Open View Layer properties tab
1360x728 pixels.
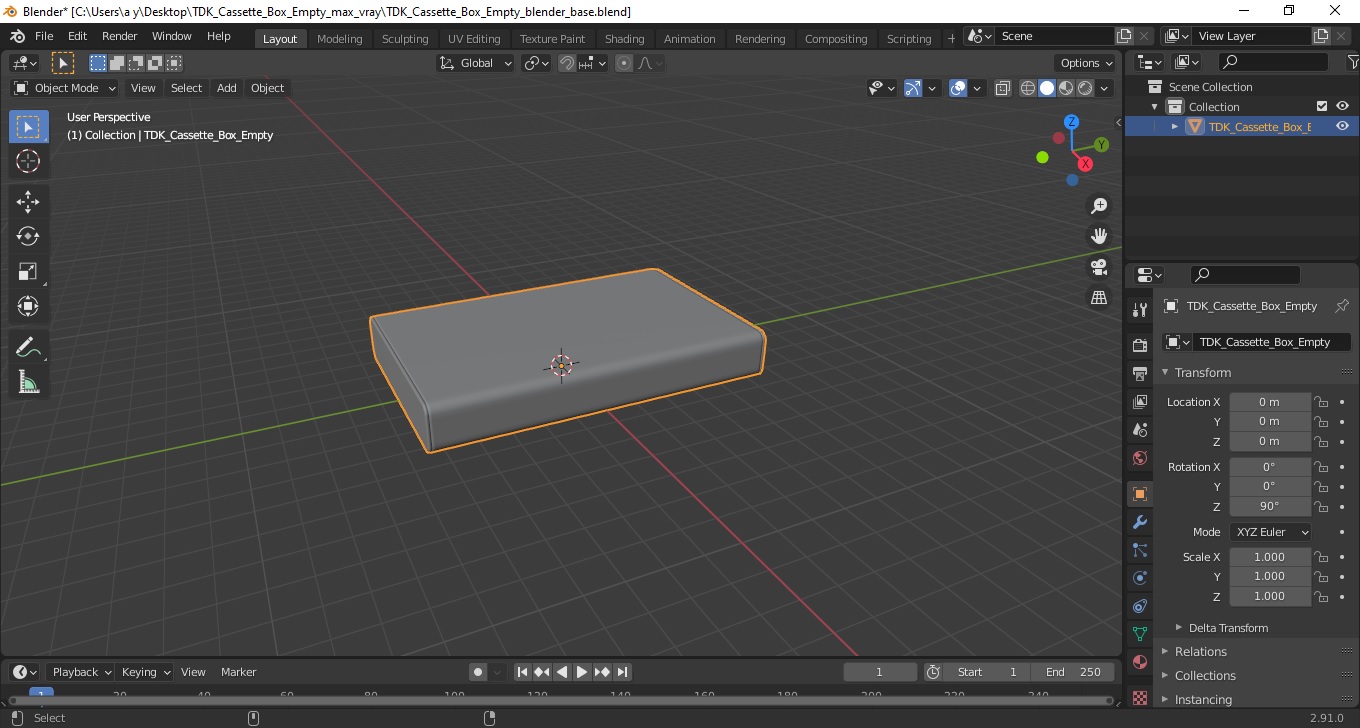click(x=1140, y=401)
